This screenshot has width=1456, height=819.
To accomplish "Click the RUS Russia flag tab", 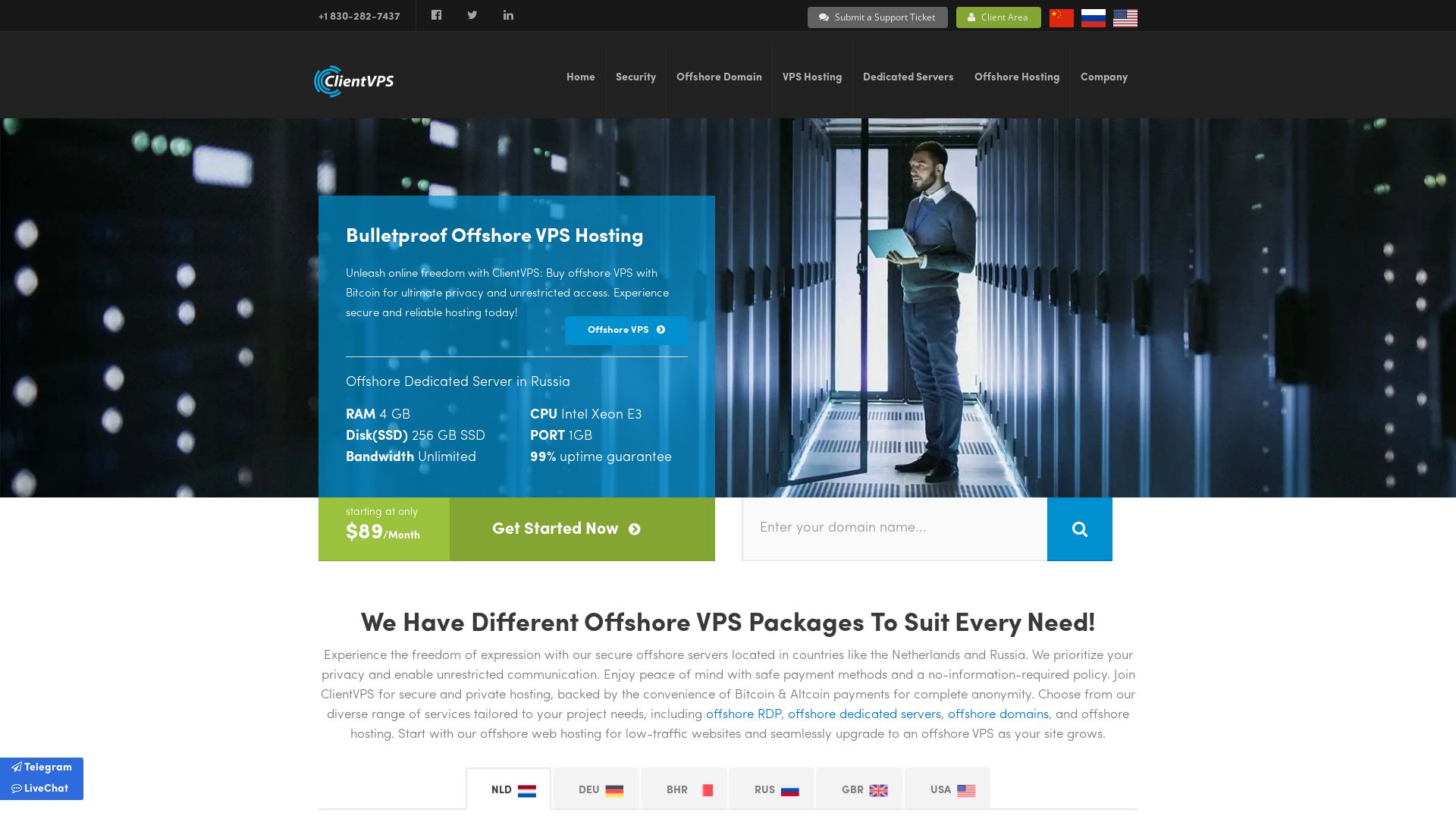I will pyautogui.click(x=775, y=789).
